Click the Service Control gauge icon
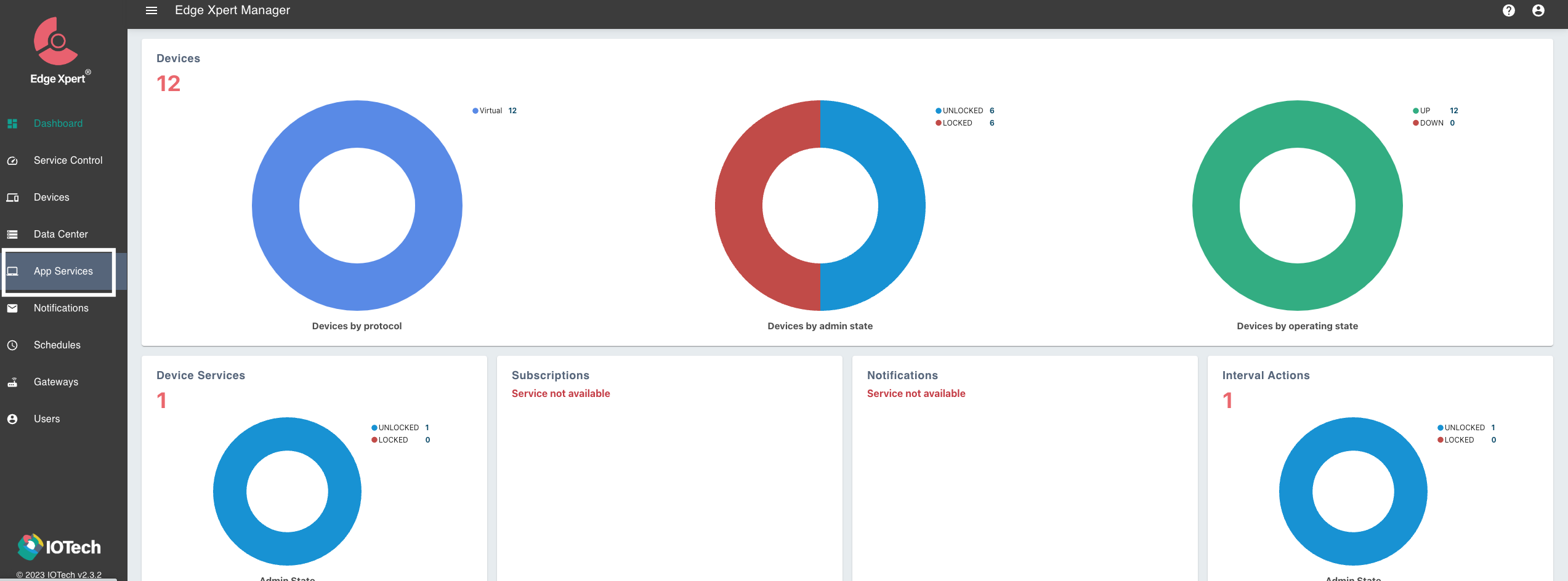The image size is (1568, 581). (12, 161)
